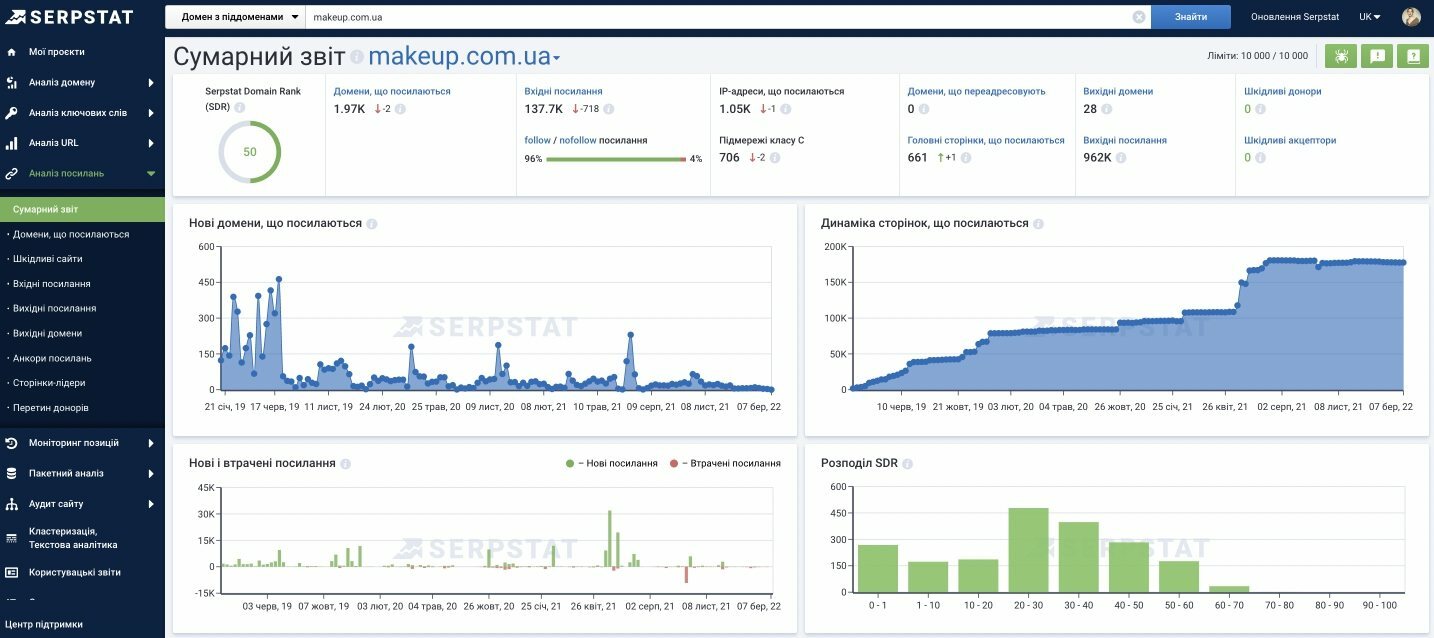Click the green question-mark help book icon
1434x638 pixels.
1413,56
